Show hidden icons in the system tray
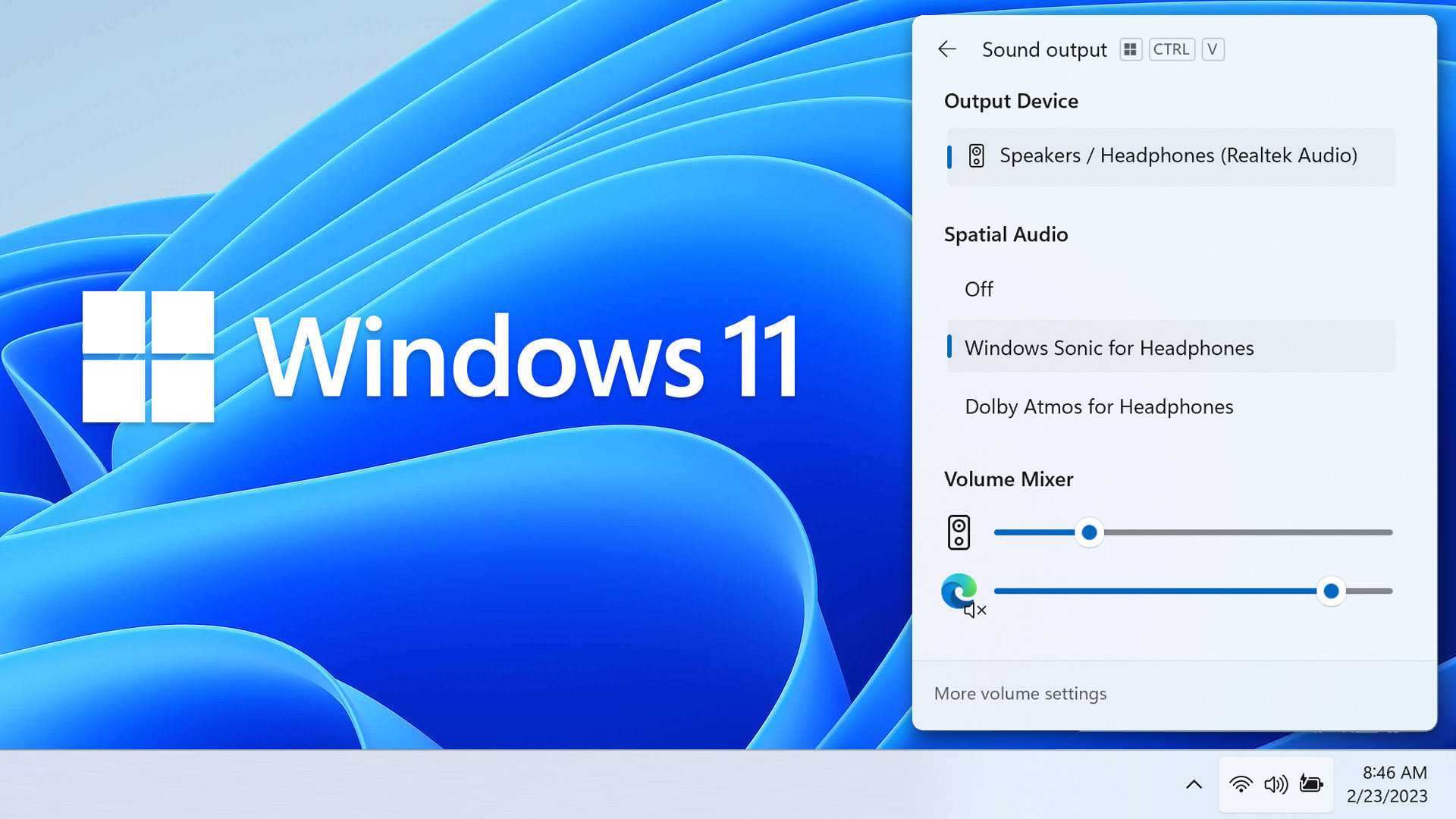 pyautogui.click(x=1194, y=784)
